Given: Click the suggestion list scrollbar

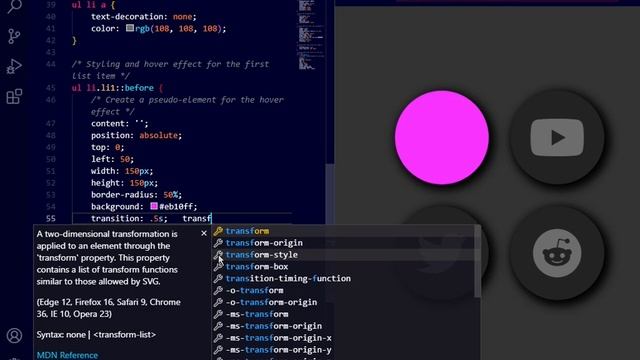Looking at the screenshot, I should pos(478,261).
